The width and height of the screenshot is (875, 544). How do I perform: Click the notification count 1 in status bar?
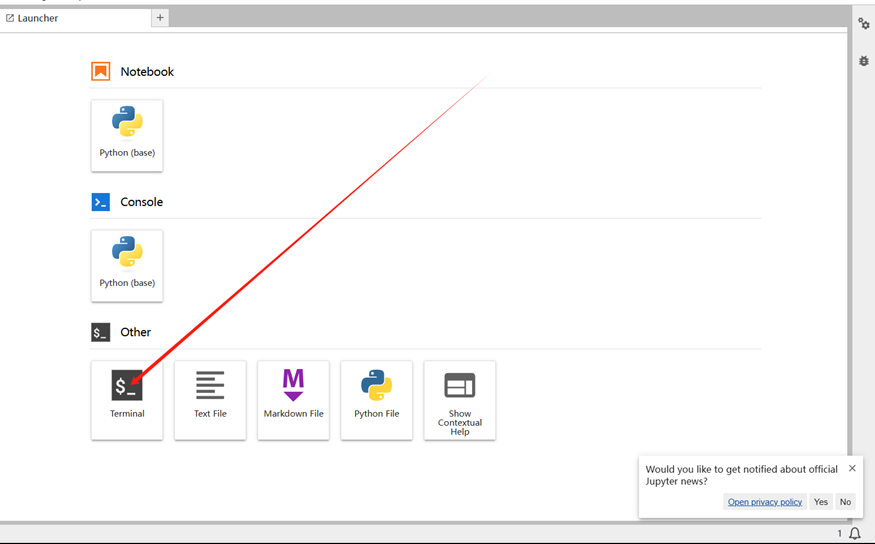point(839,533)
